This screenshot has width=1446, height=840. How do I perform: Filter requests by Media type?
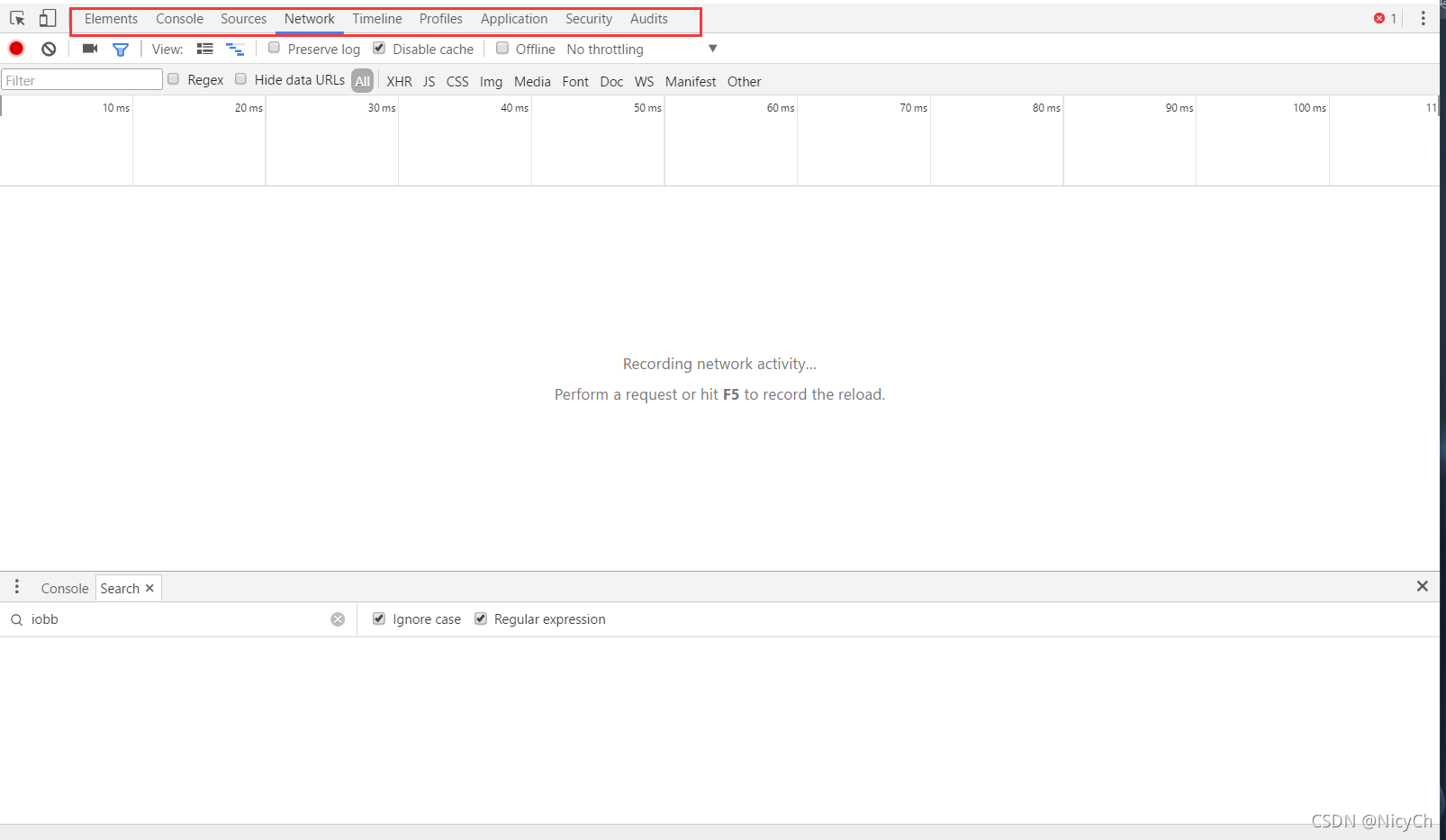point(532,82)
